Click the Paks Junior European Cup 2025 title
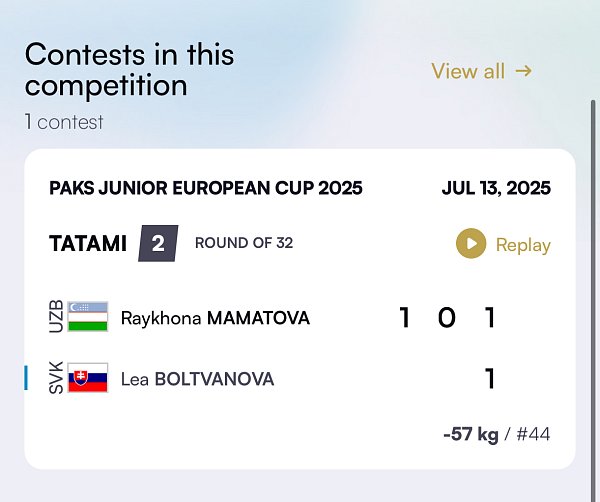The height and width of the screenshot is (502, 600). click(206, 188)
